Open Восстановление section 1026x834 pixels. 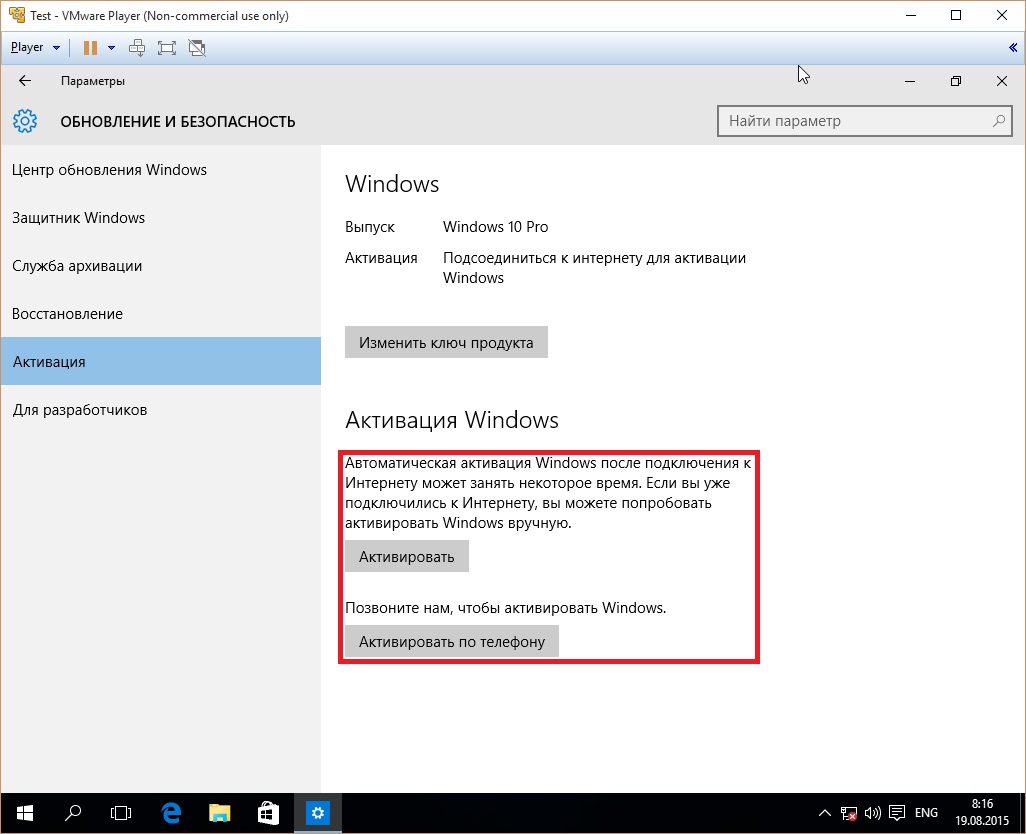pyautogui.click(x=160, y=314)
